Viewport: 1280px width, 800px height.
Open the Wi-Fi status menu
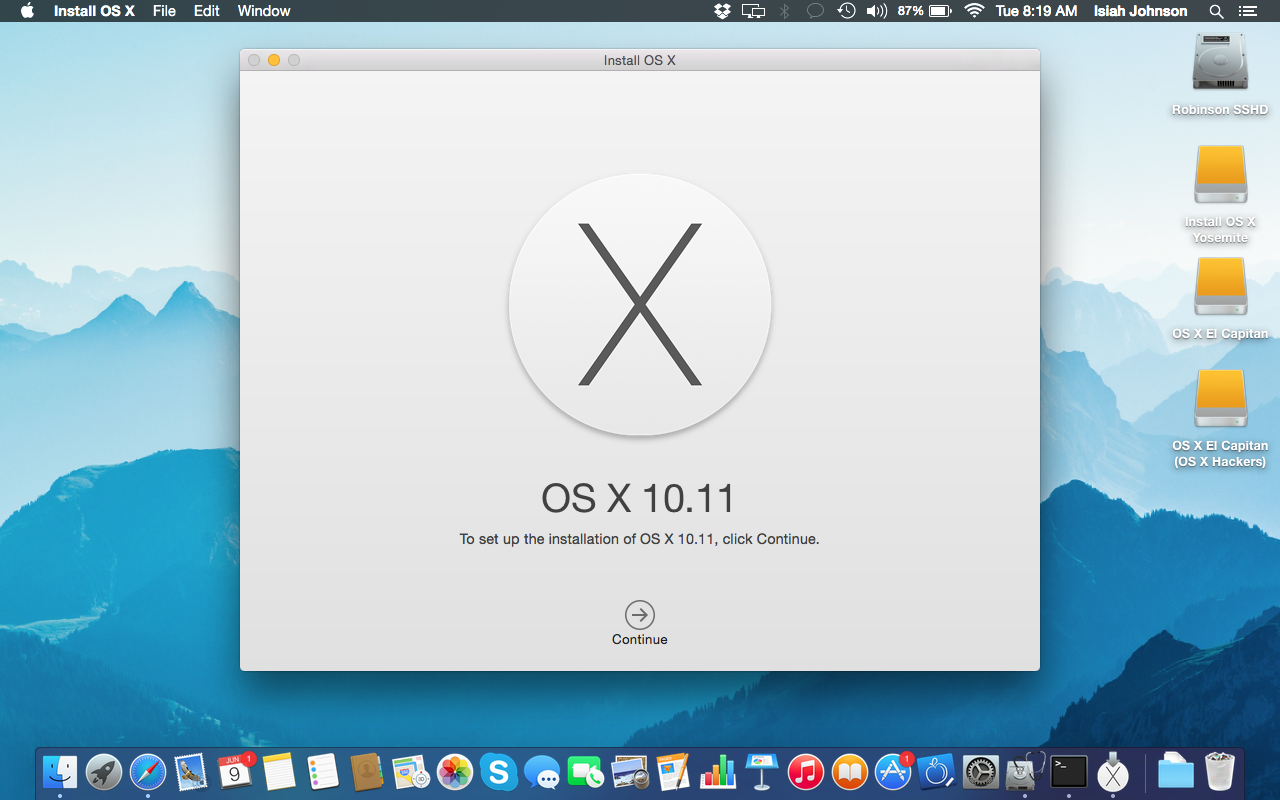click(974, 11)
